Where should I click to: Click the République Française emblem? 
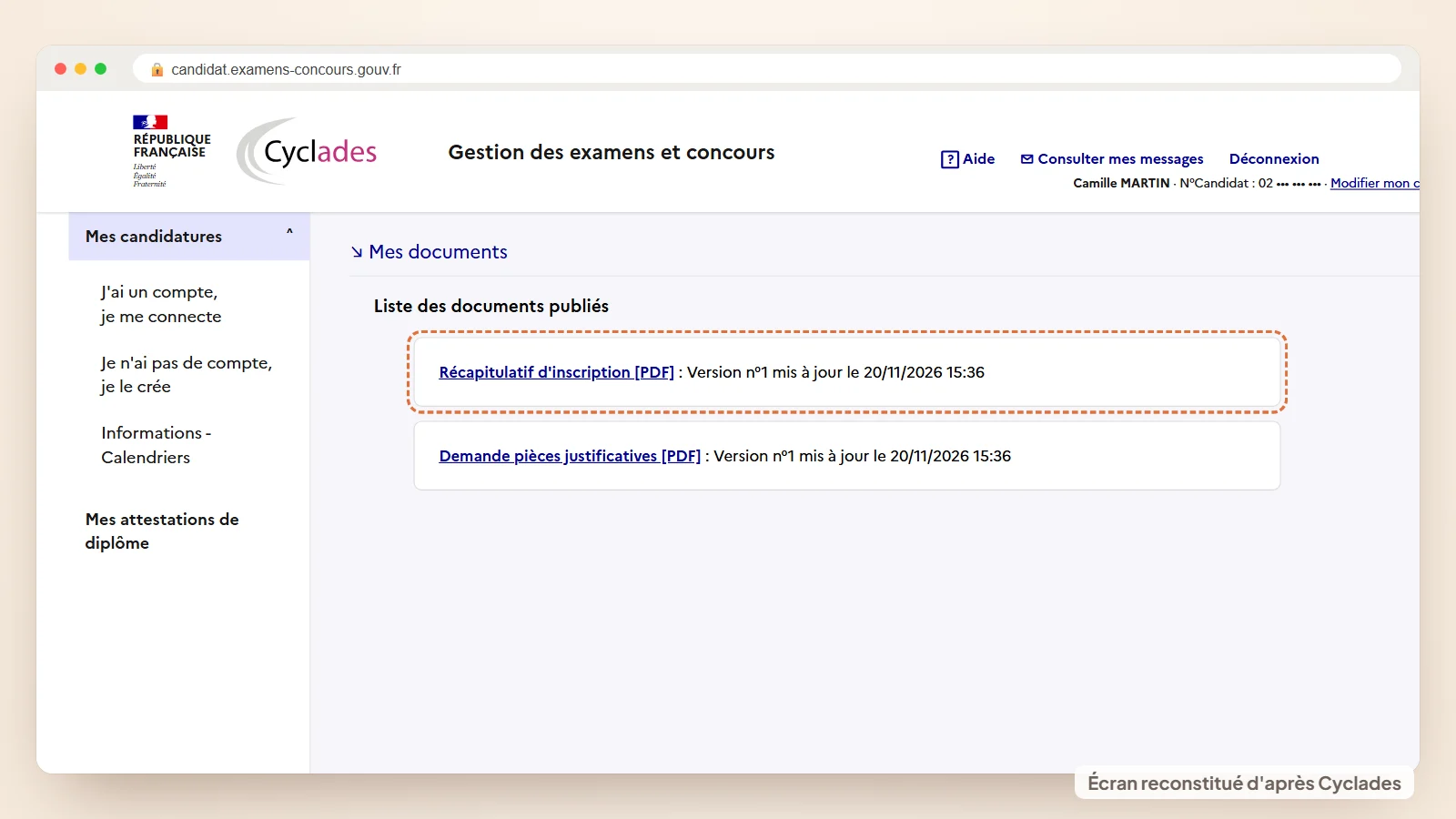[x=171, y=151]
